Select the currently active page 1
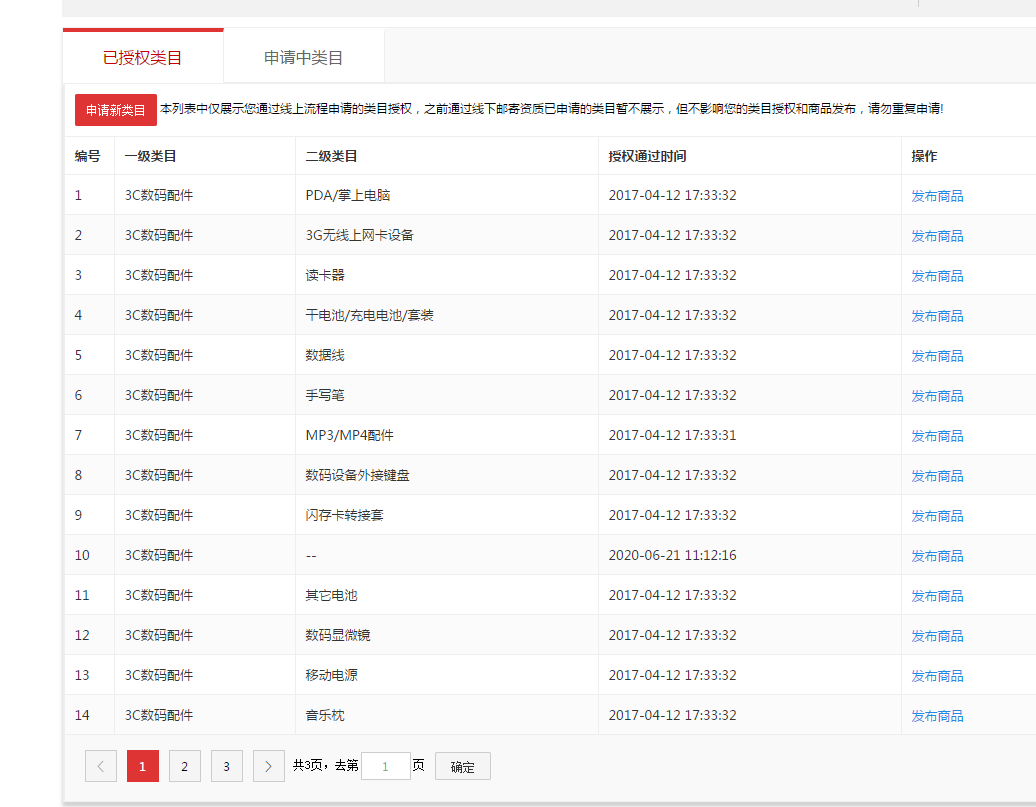 coord(142,765)
